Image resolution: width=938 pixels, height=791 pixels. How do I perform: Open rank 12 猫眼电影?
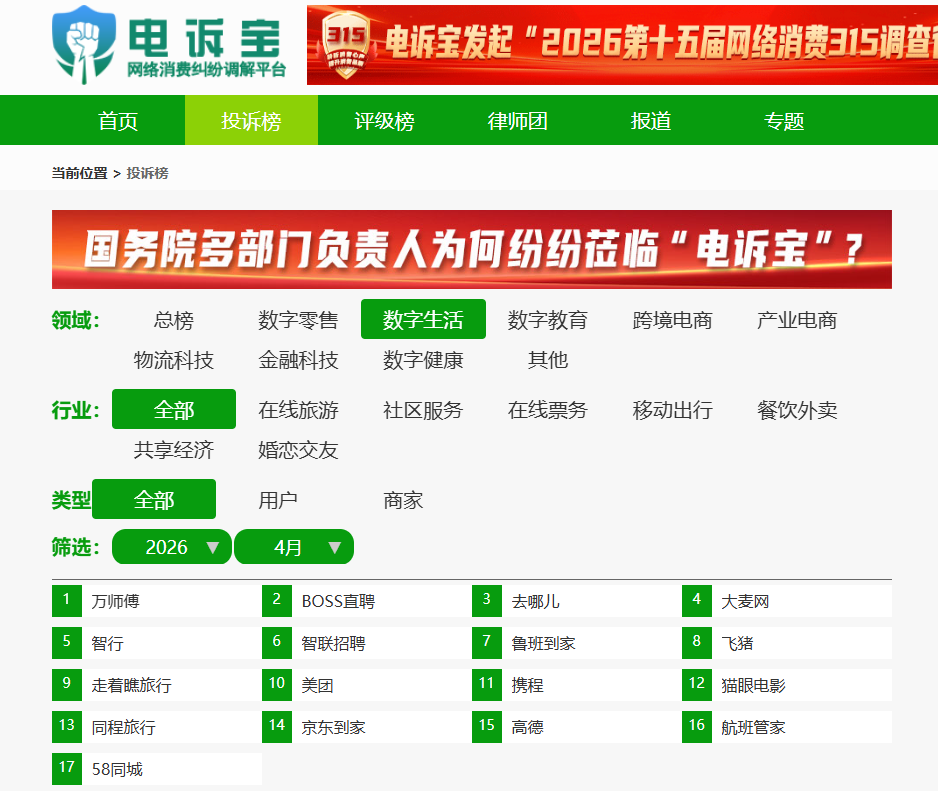(787, 684)
